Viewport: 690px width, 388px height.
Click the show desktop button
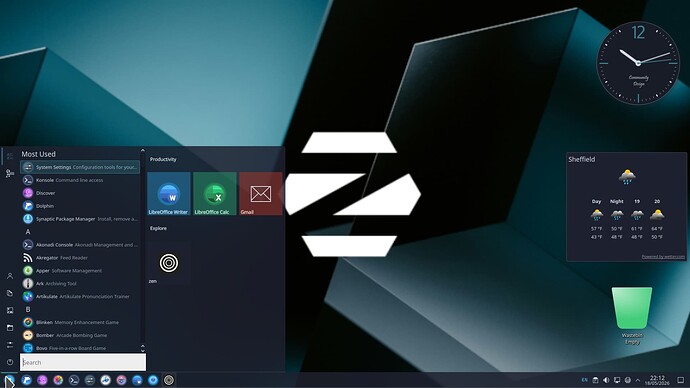(x=681, y=380)
